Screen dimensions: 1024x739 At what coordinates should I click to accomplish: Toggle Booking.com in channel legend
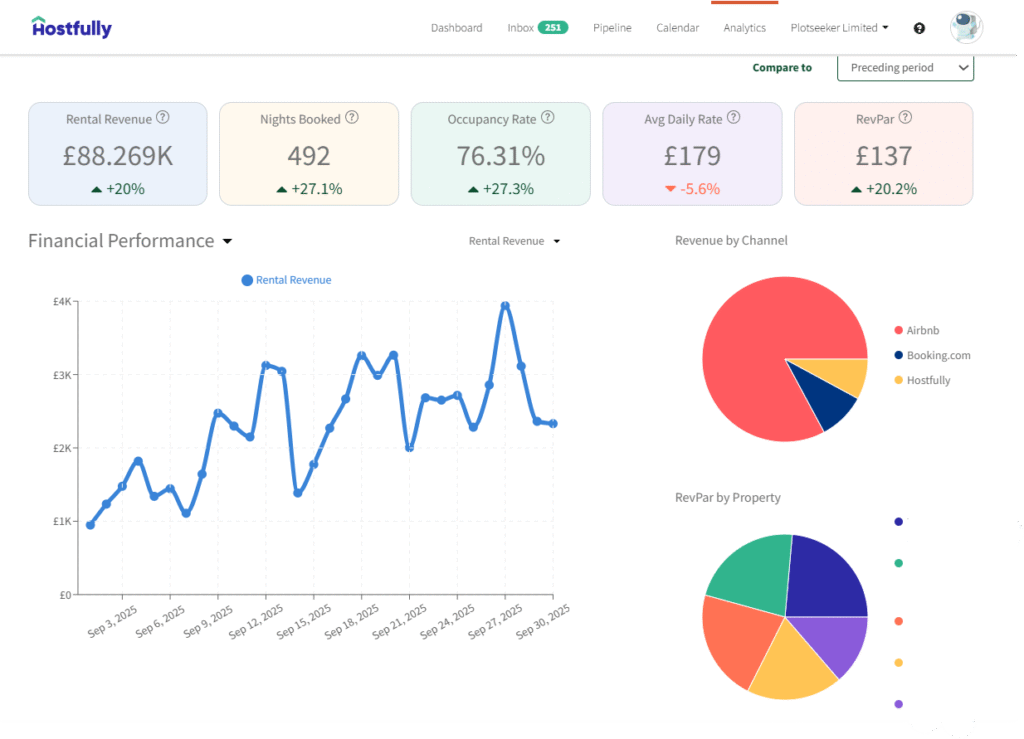pos(937,355)
